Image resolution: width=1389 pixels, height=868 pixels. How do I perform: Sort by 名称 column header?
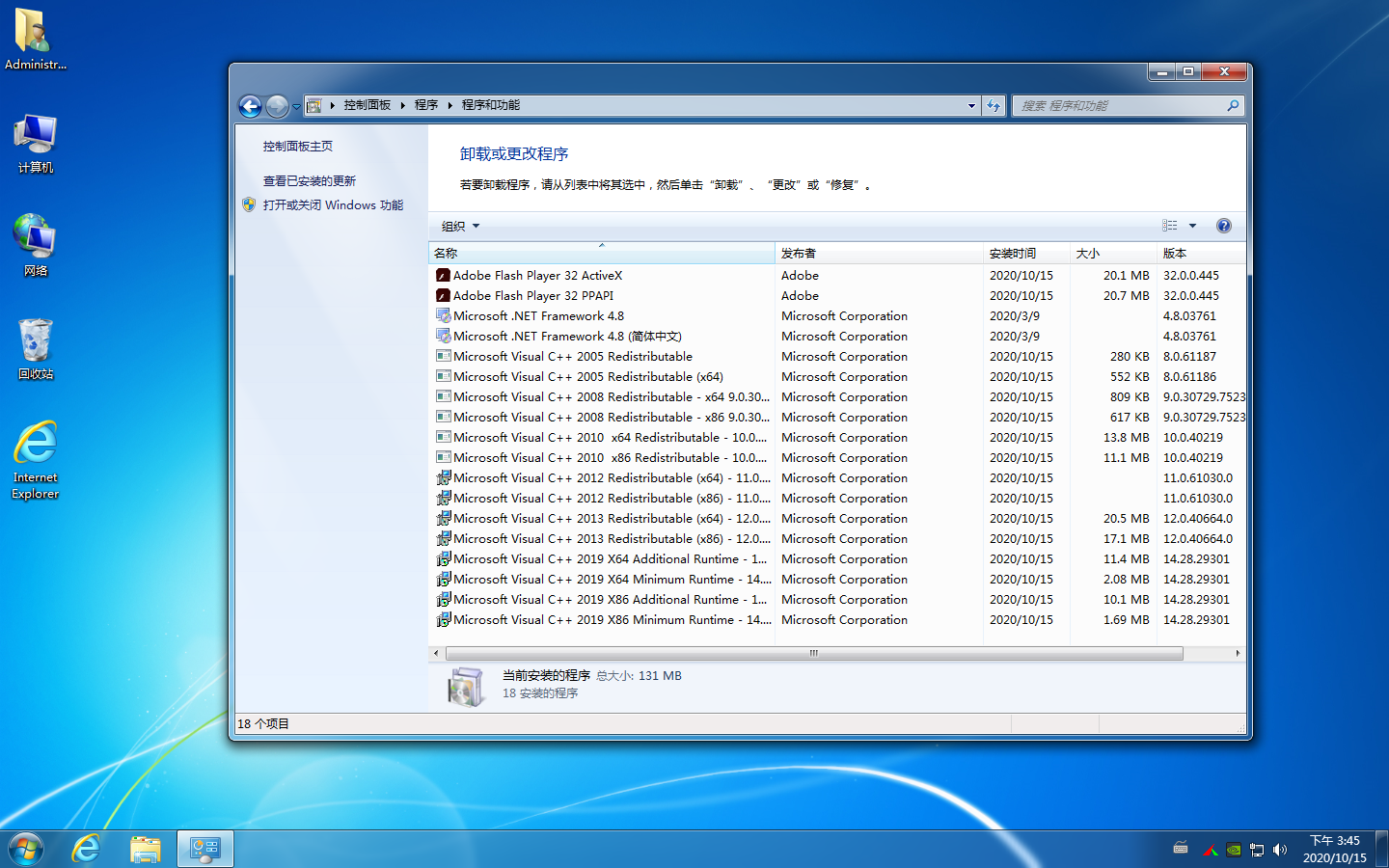(601, 254)
